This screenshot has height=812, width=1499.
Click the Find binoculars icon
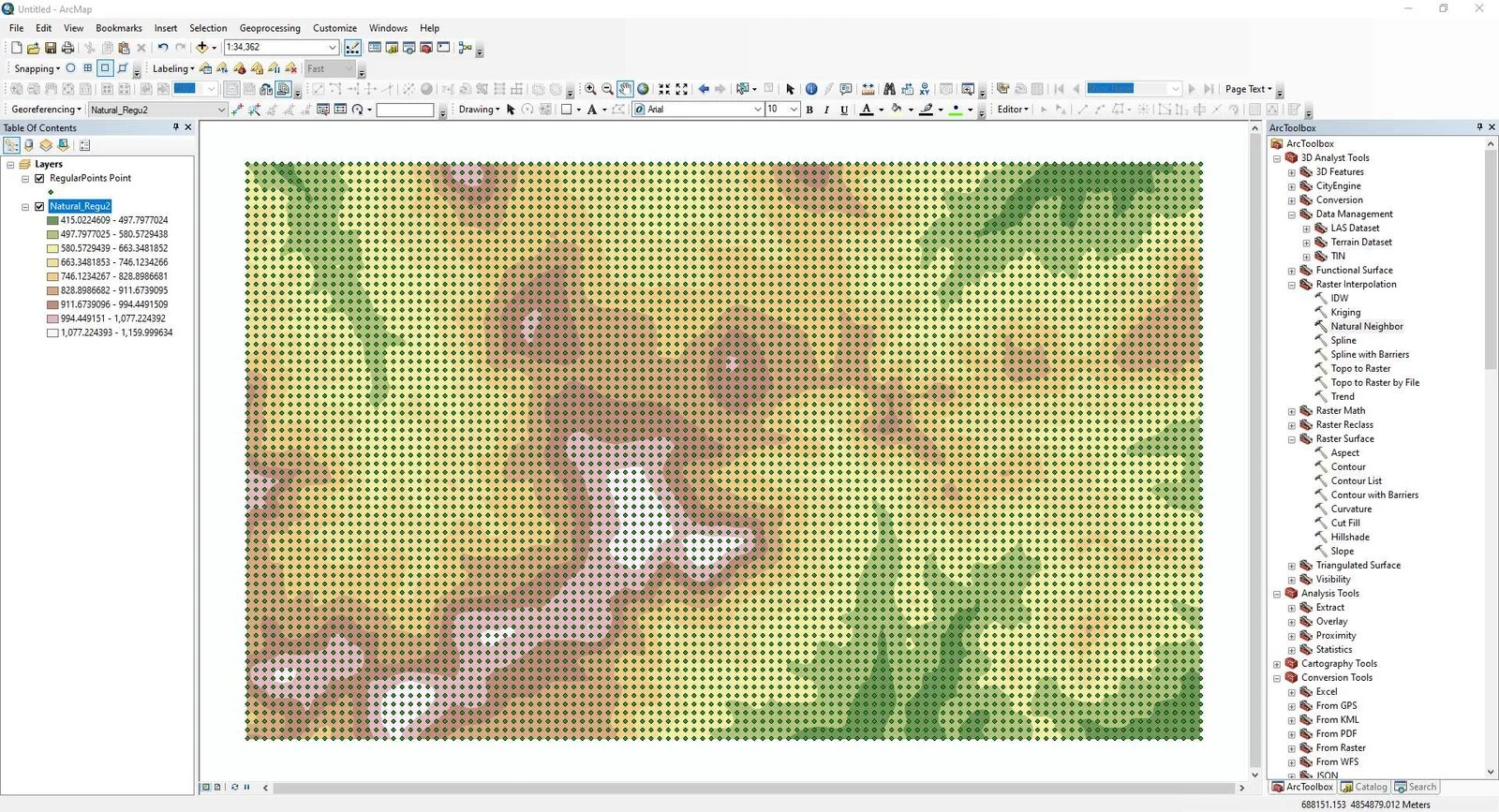click(x=889, y=89)
